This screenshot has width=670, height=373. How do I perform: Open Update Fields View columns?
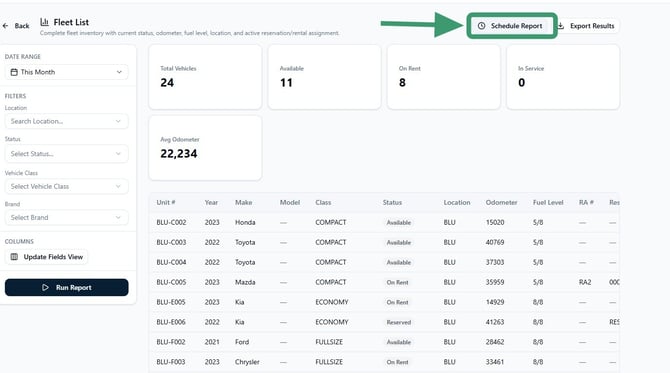(47, 257)
